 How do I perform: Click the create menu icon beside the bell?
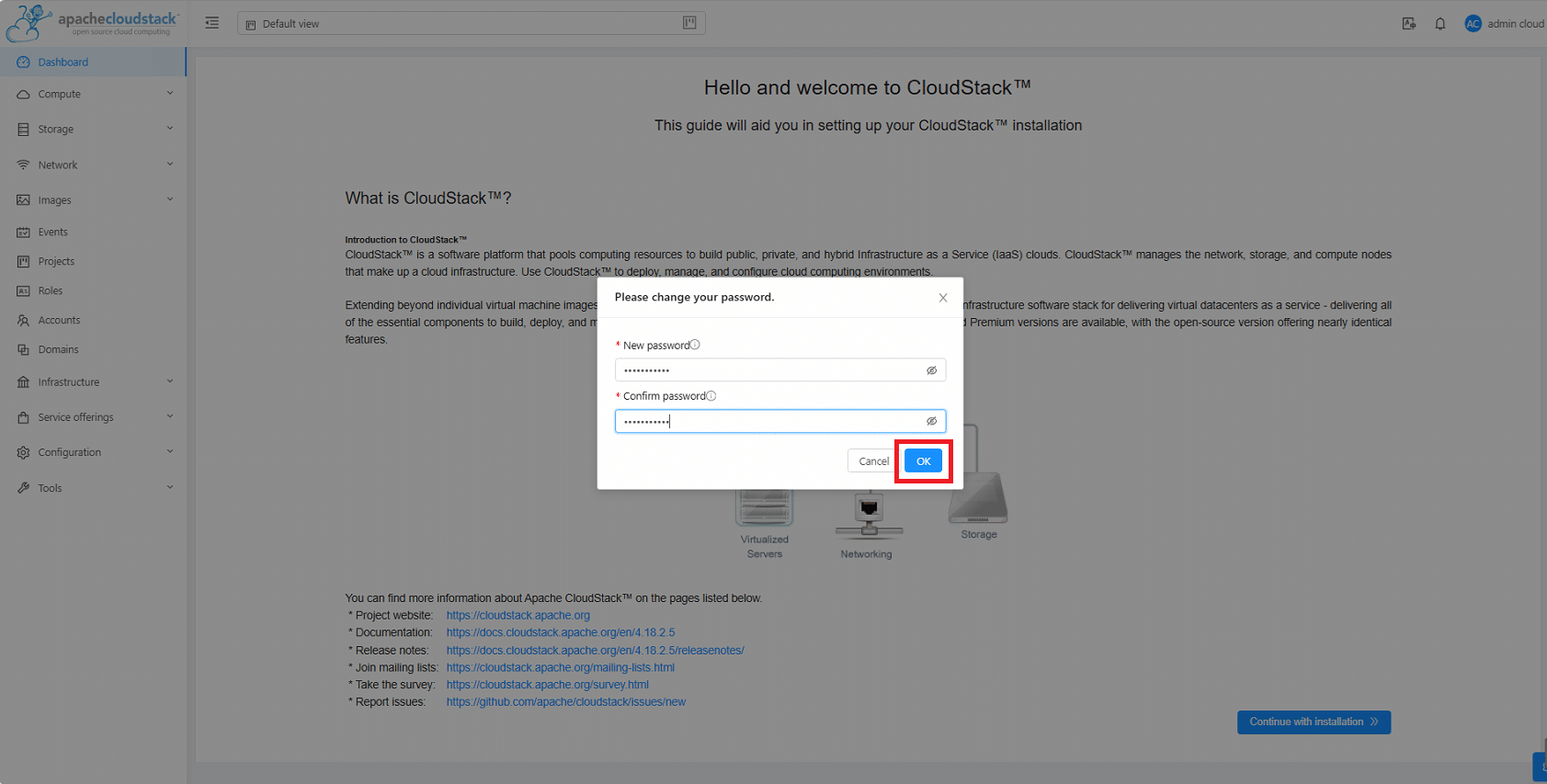pyautogui.click(x=1409, y=24)
